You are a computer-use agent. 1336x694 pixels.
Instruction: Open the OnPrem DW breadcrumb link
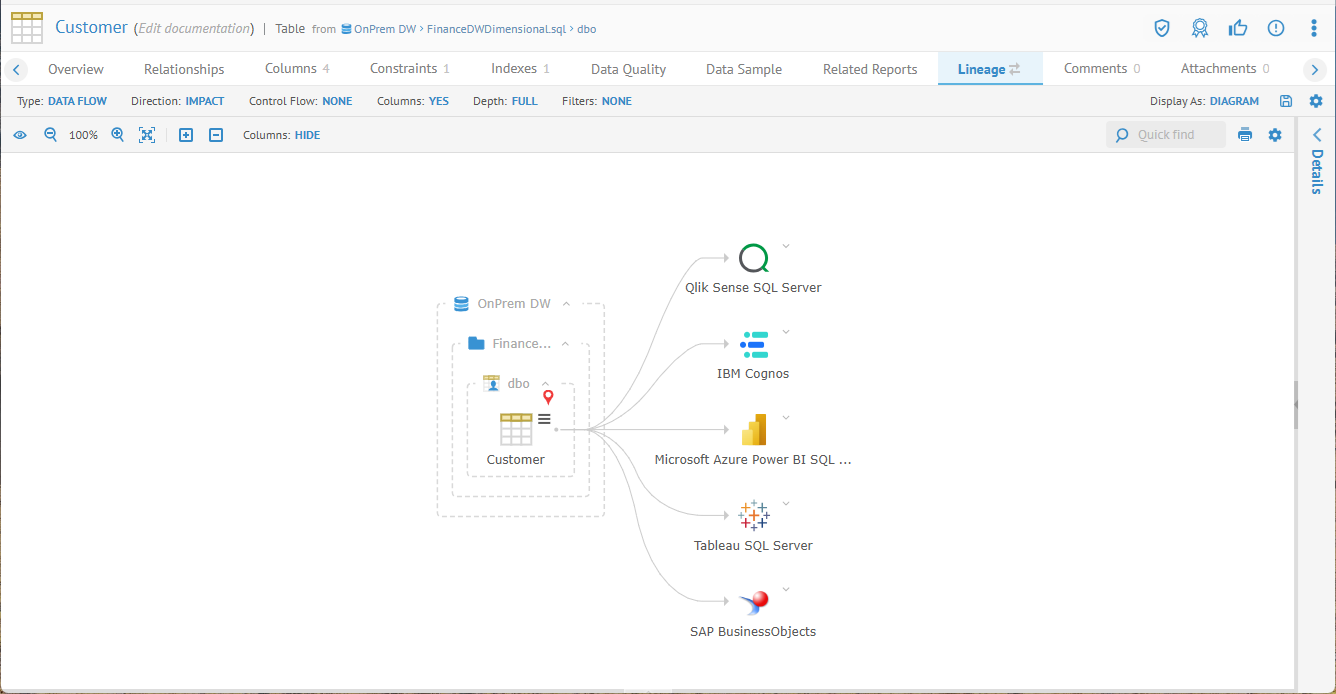pos(384,29)
